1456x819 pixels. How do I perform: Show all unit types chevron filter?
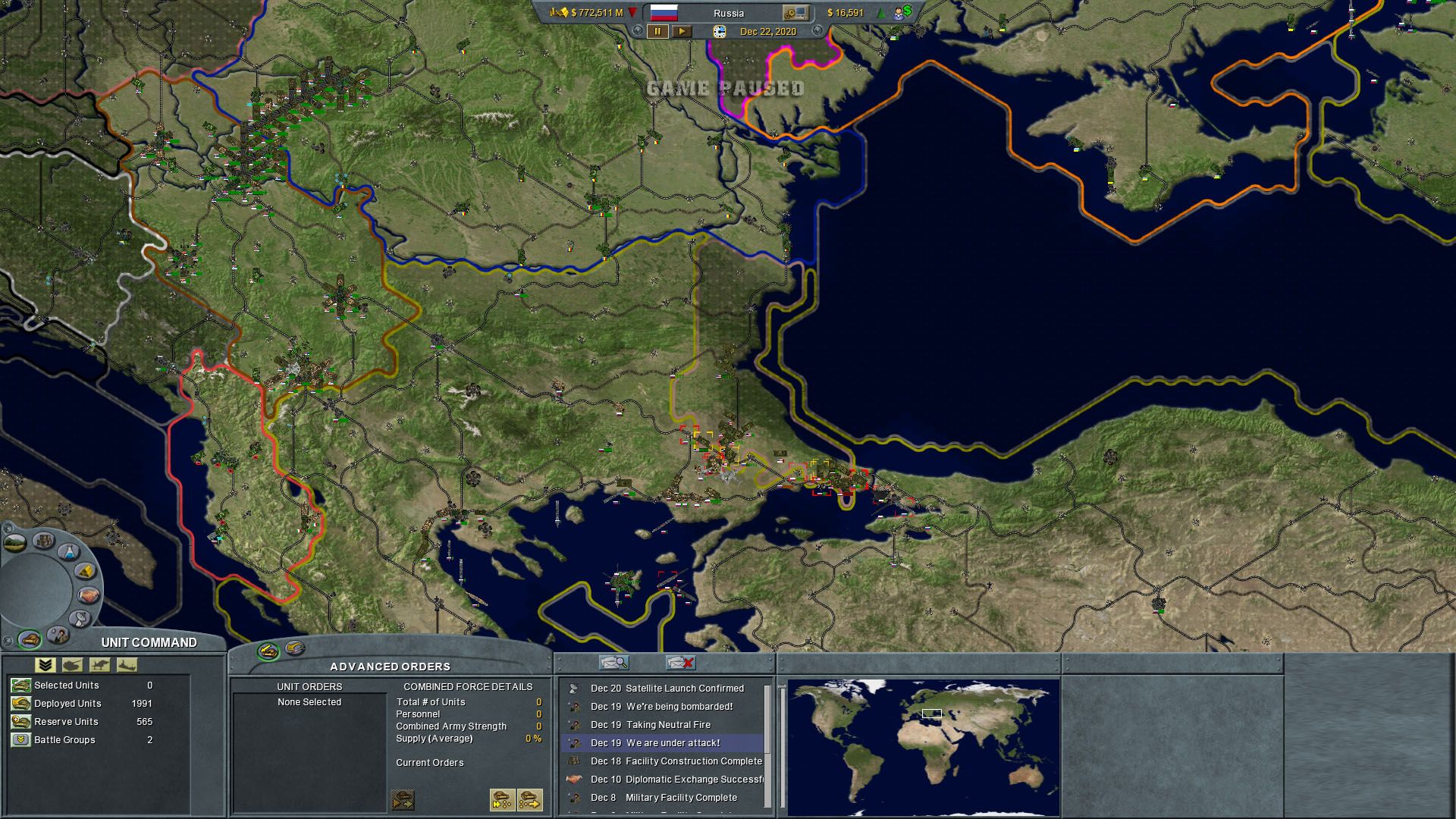(x=45, y=665)
